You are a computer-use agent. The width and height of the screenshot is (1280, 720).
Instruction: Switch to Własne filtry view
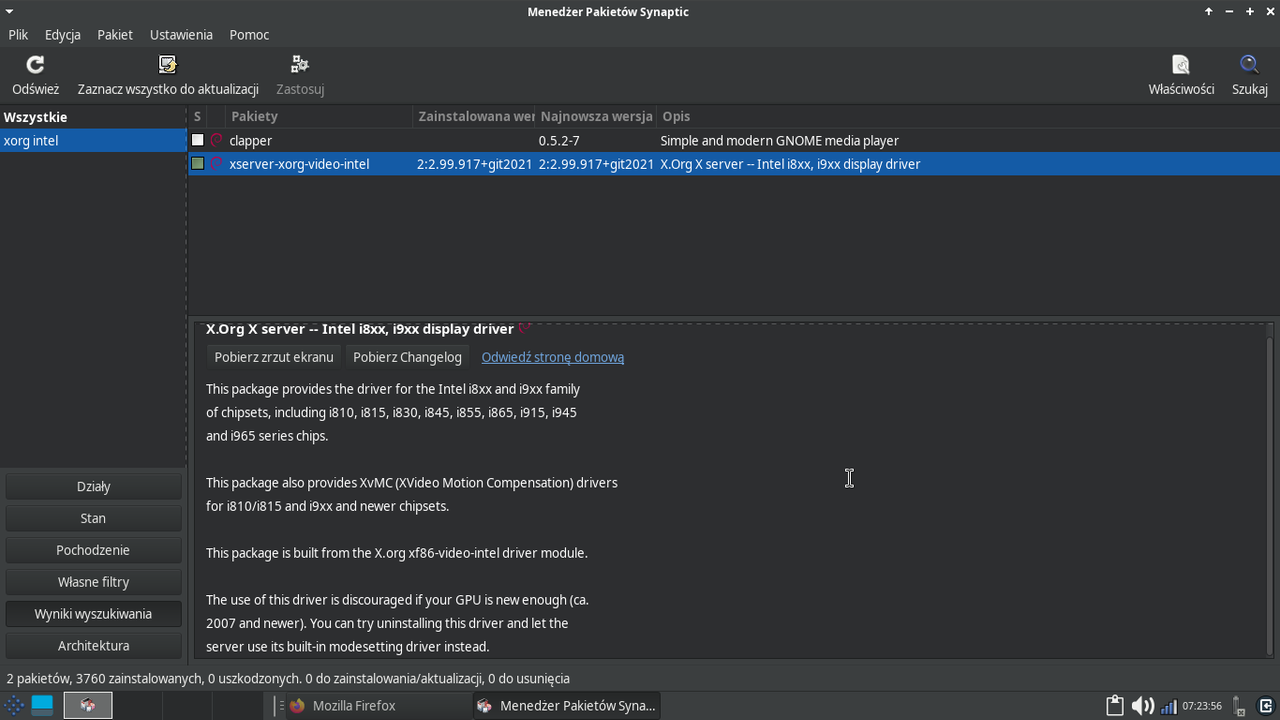pos(94,582)
